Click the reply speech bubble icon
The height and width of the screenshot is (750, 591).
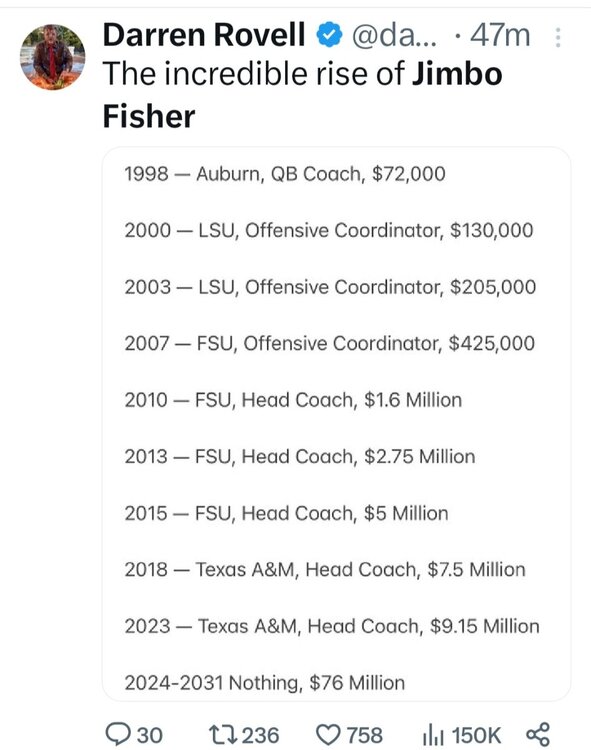click(118, 735)
